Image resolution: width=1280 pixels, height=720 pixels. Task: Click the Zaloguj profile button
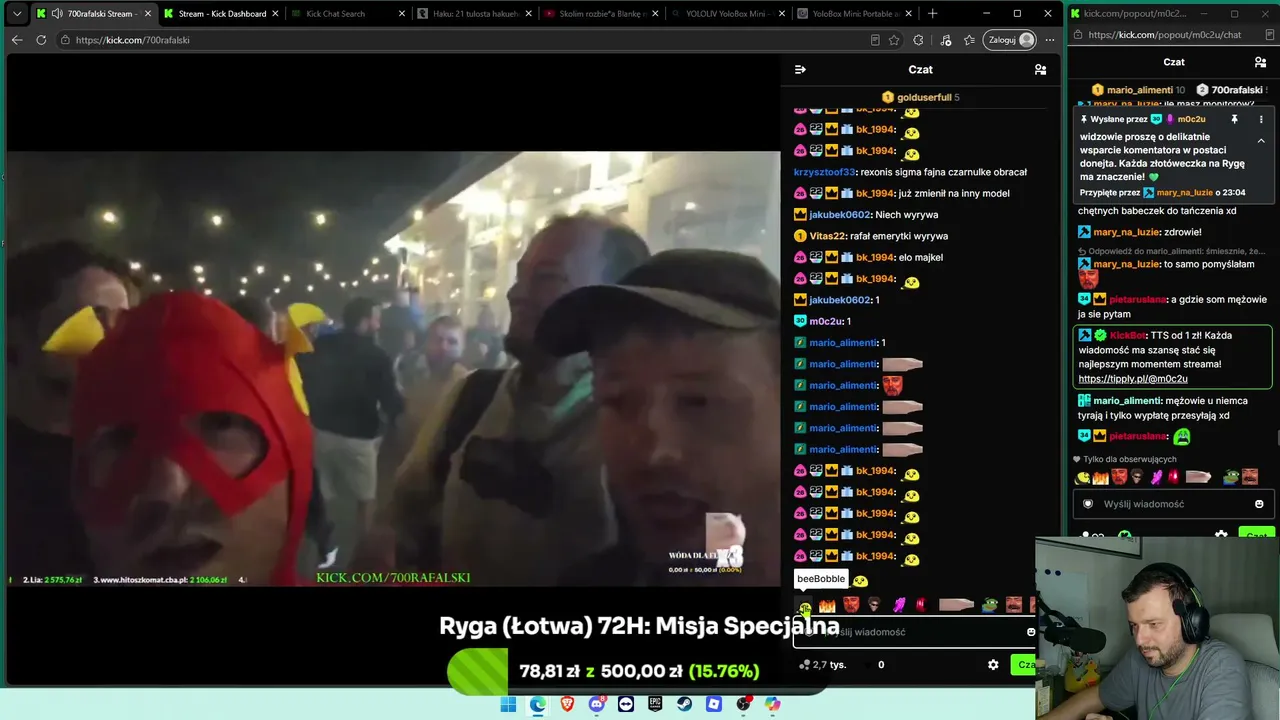click(x=1010, y=40)
